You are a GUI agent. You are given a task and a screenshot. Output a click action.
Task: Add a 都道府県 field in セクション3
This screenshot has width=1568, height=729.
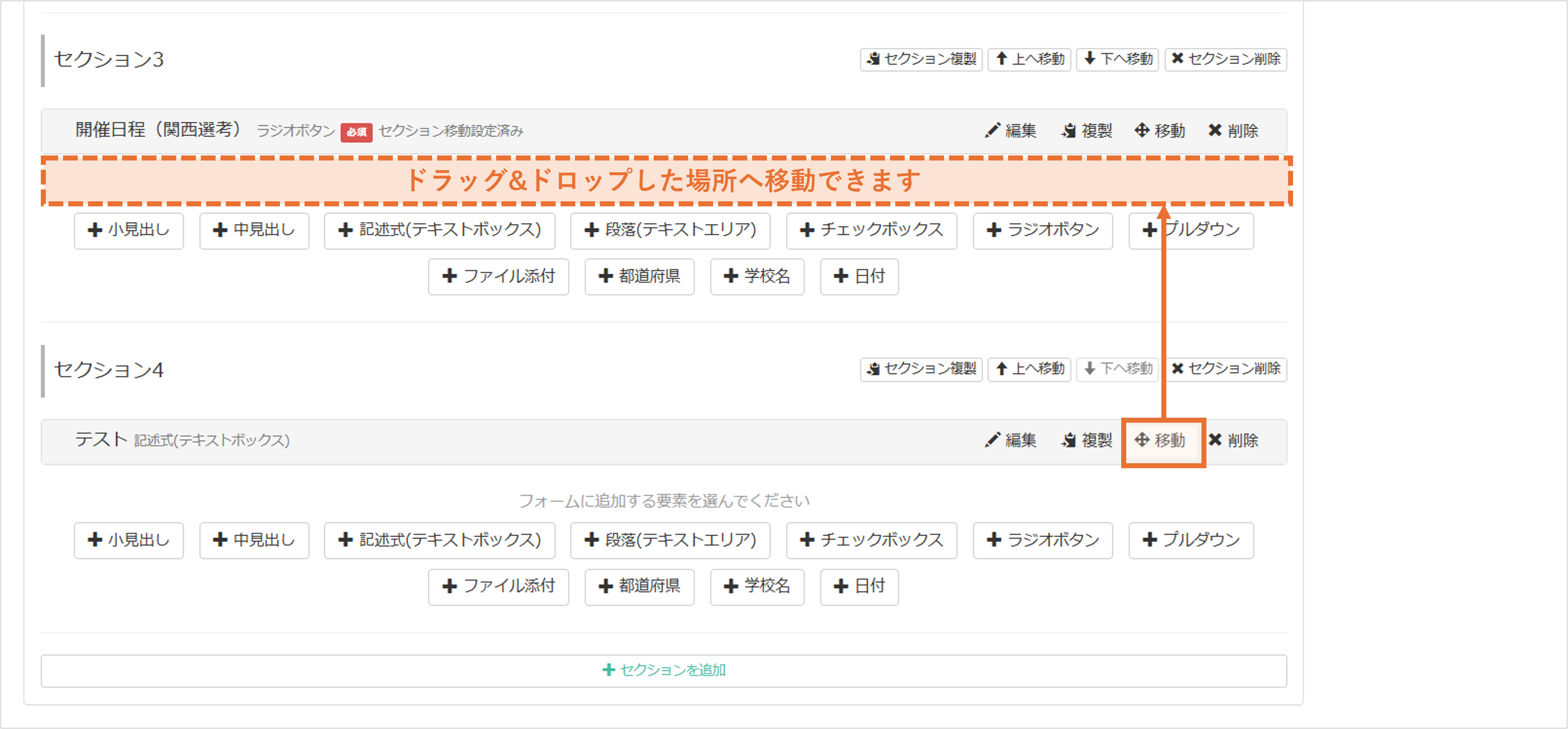639,277
